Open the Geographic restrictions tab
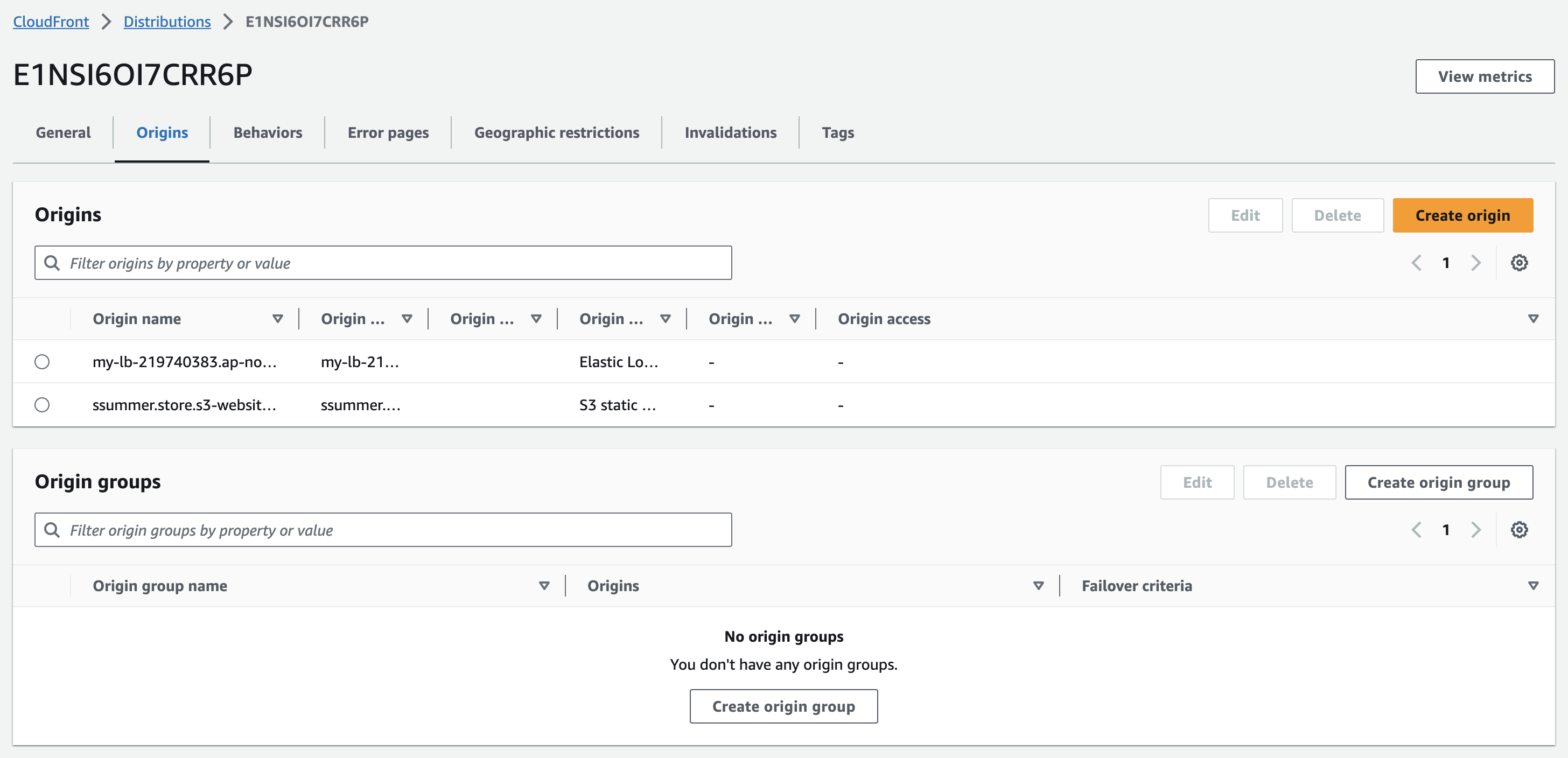This screenshot has height=758, width=1568. coord(556,132)
